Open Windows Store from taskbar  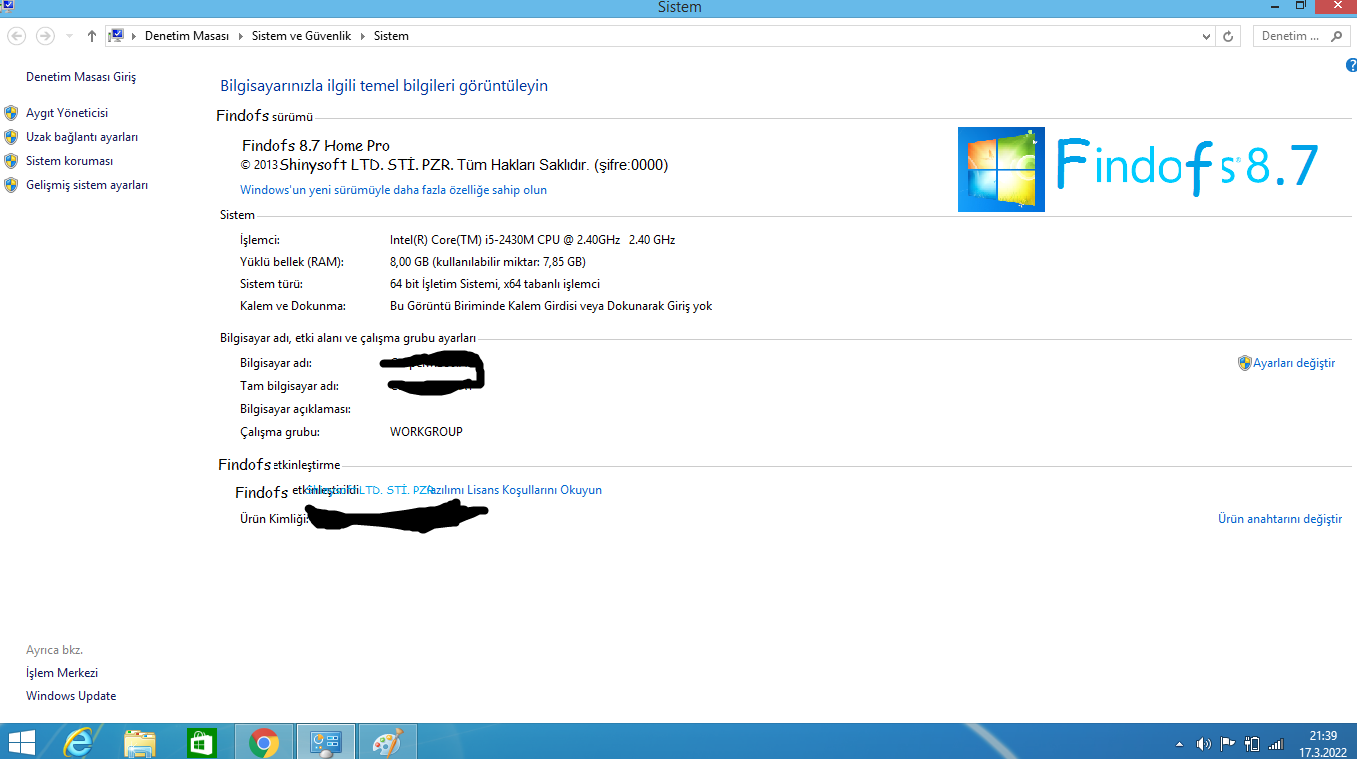click(202, 742)
